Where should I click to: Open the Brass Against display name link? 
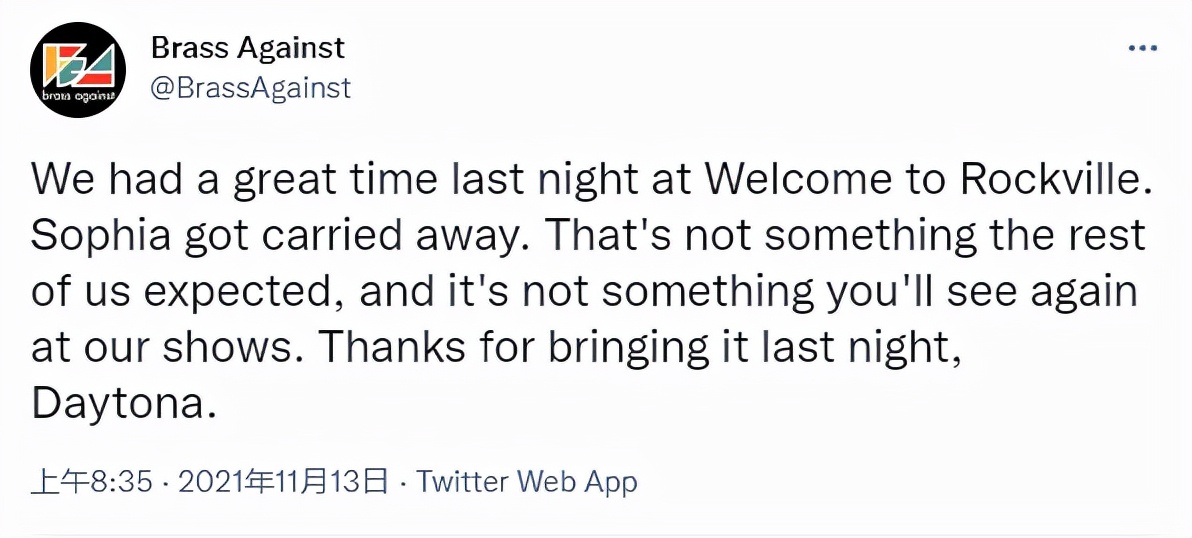[x=248, y=49]
